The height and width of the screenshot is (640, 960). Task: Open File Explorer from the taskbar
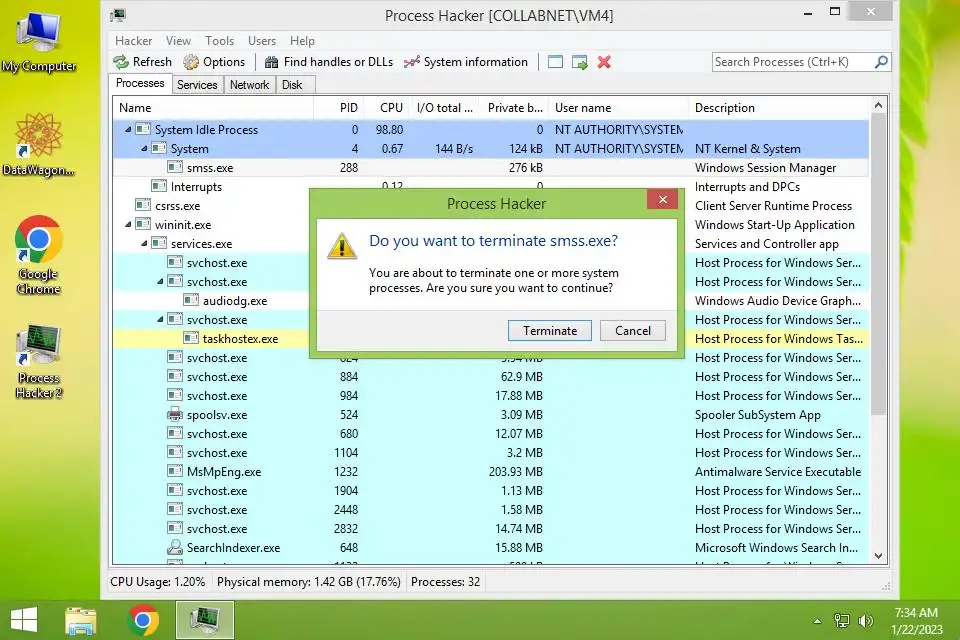point(81,620)
